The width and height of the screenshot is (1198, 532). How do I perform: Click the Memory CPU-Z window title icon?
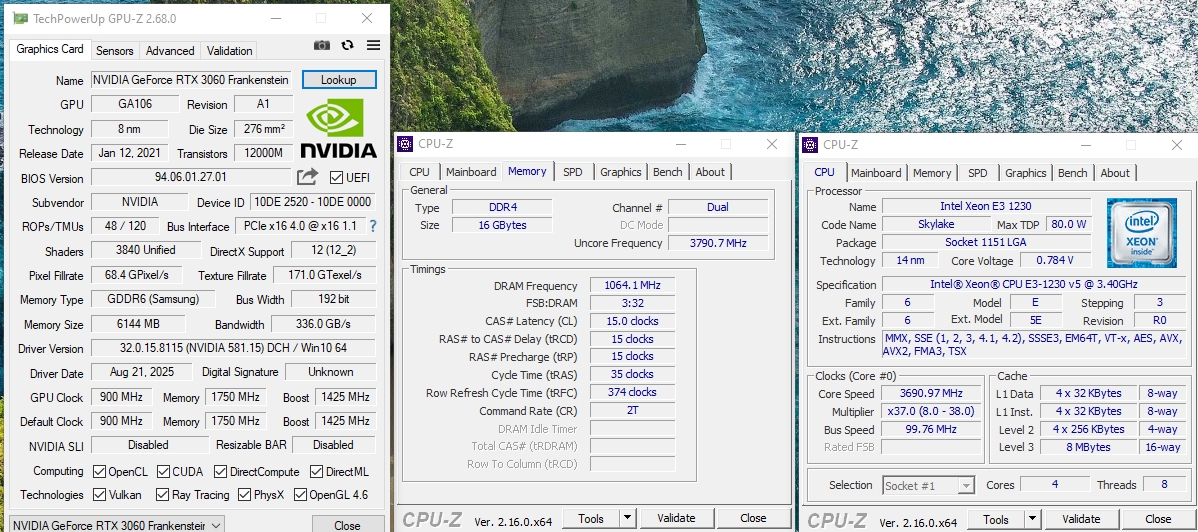tap(405, 144)
